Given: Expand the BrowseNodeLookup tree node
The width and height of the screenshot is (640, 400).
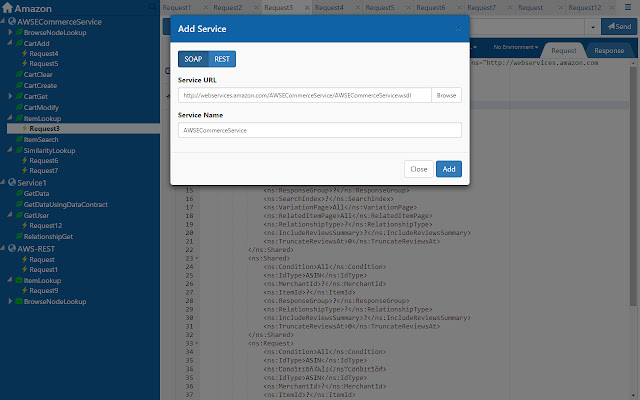Looking at the screenshot, I should point(10,33).
